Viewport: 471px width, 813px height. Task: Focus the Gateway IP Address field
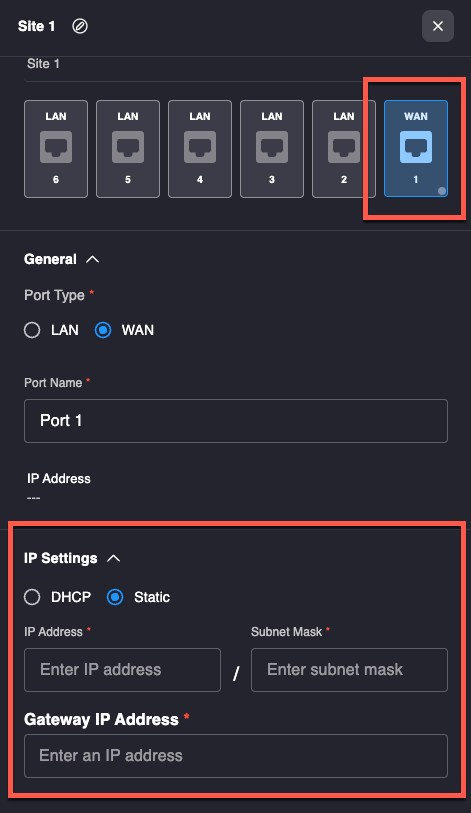click(x=236, y=756)
